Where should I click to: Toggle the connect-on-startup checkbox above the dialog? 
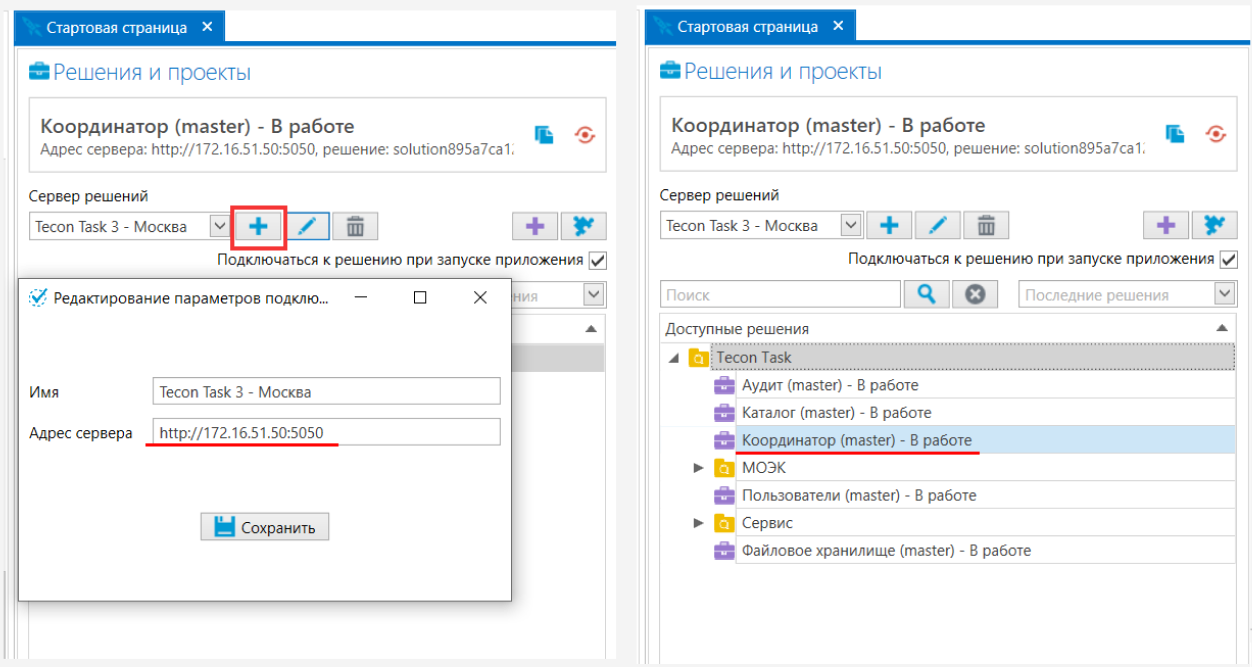[x=598, y=260]
